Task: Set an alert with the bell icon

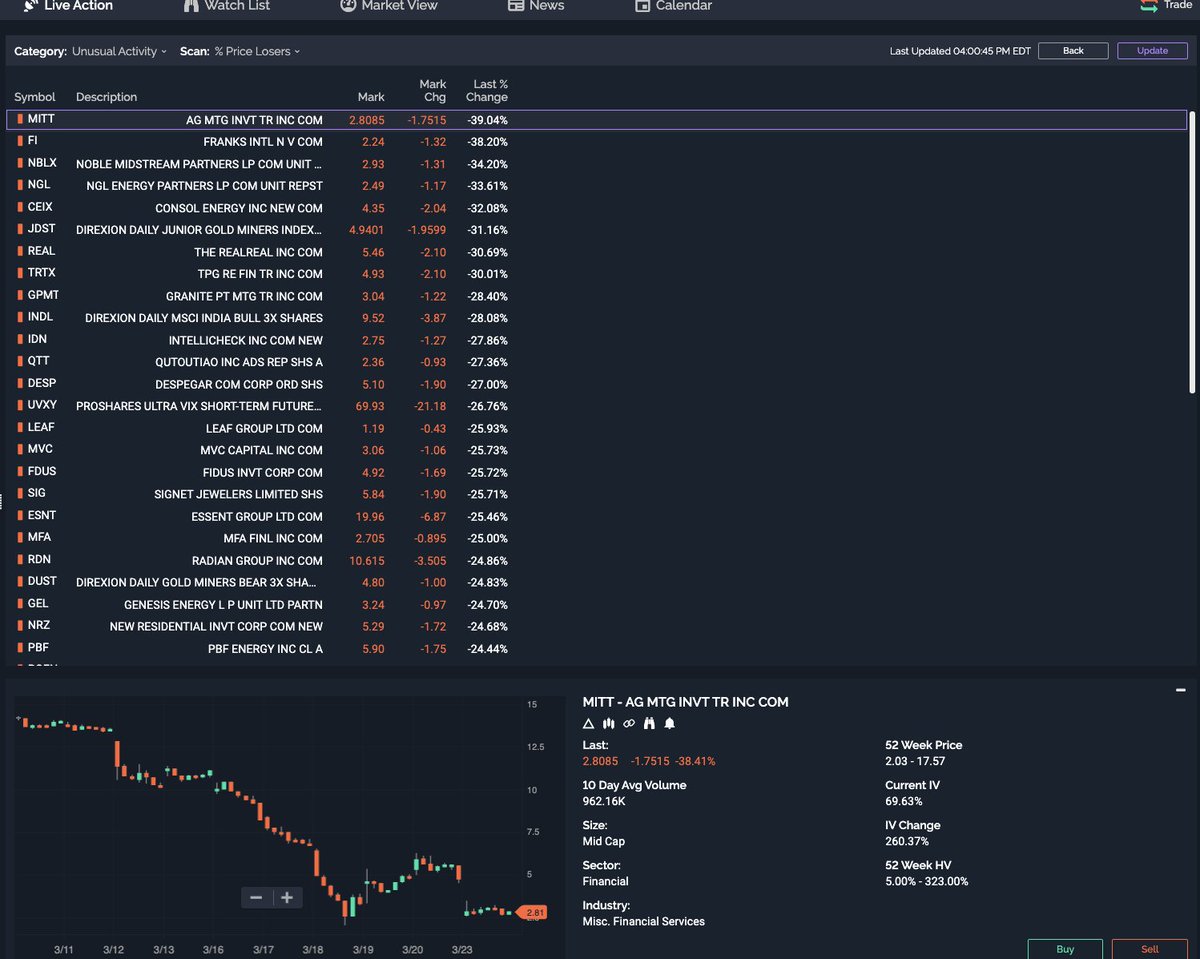Action: coord(669,723)
